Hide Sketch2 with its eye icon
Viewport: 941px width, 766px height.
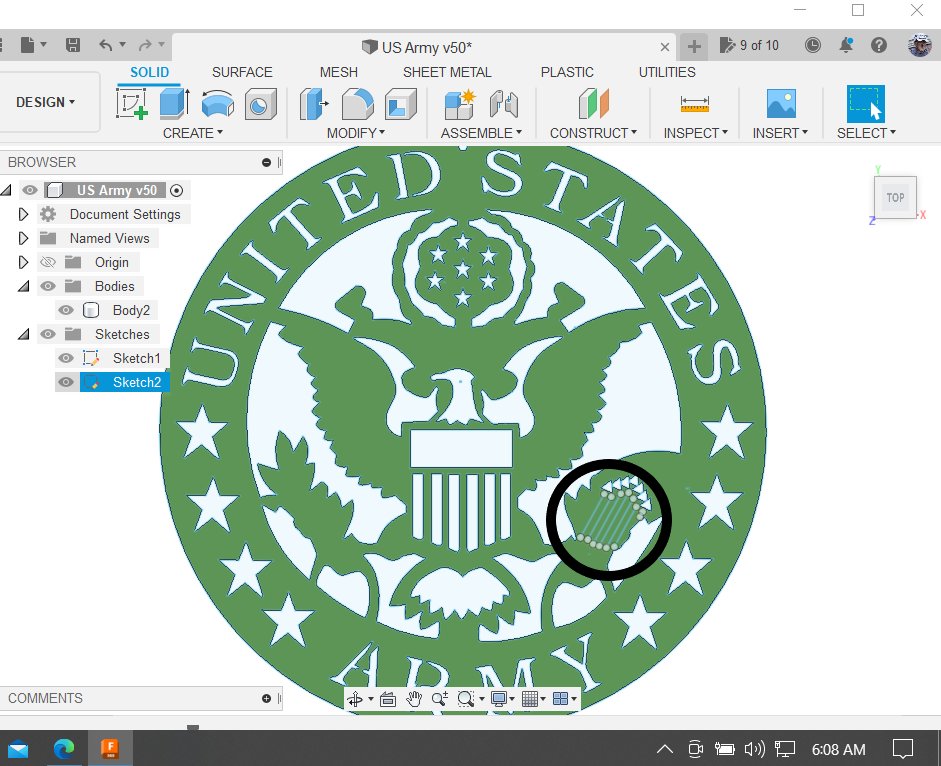(65, 382)
